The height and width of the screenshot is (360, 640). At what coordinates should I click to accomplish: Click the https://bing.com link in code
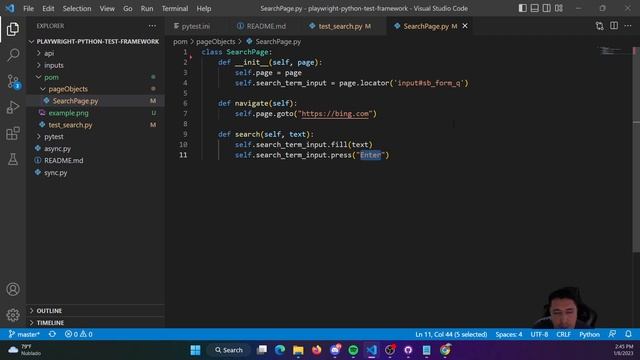click(x=335, y=114)
